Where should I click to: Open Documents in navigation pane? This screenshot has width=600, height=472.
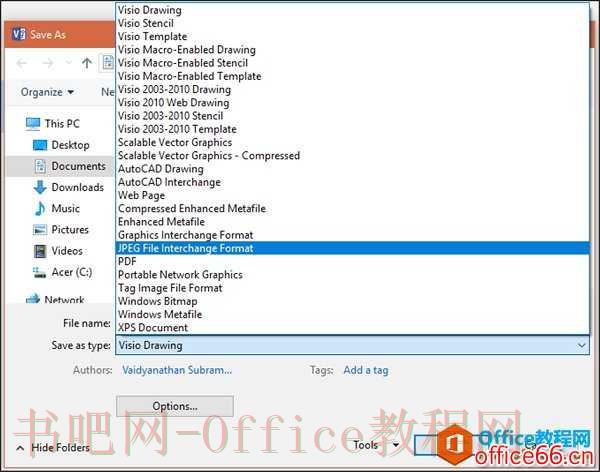(78, 166)
